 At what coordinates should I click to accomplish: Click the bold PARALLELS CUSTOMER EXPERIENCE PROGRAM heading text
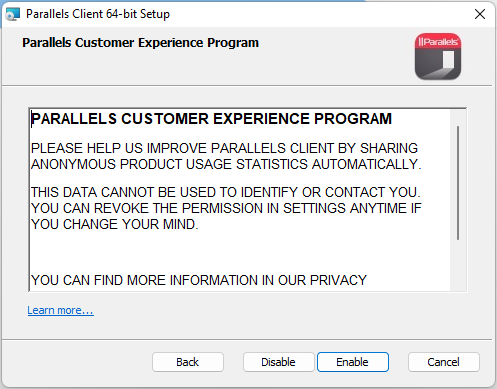coord(211,119)
